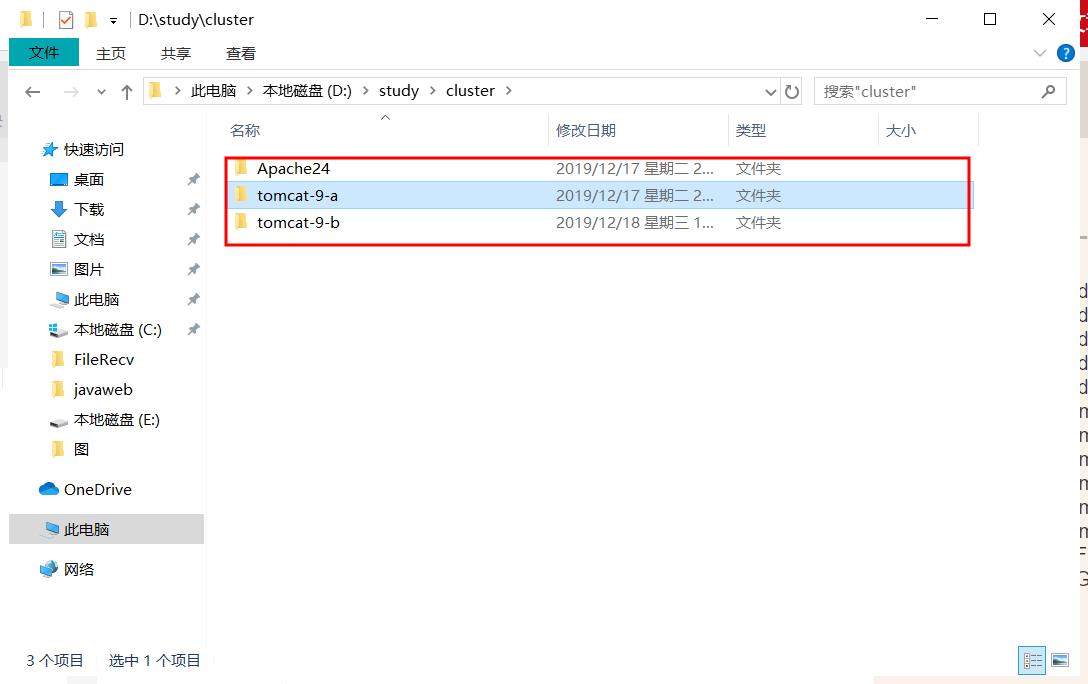Click the 网络 network icon

[x=49, y=570]
